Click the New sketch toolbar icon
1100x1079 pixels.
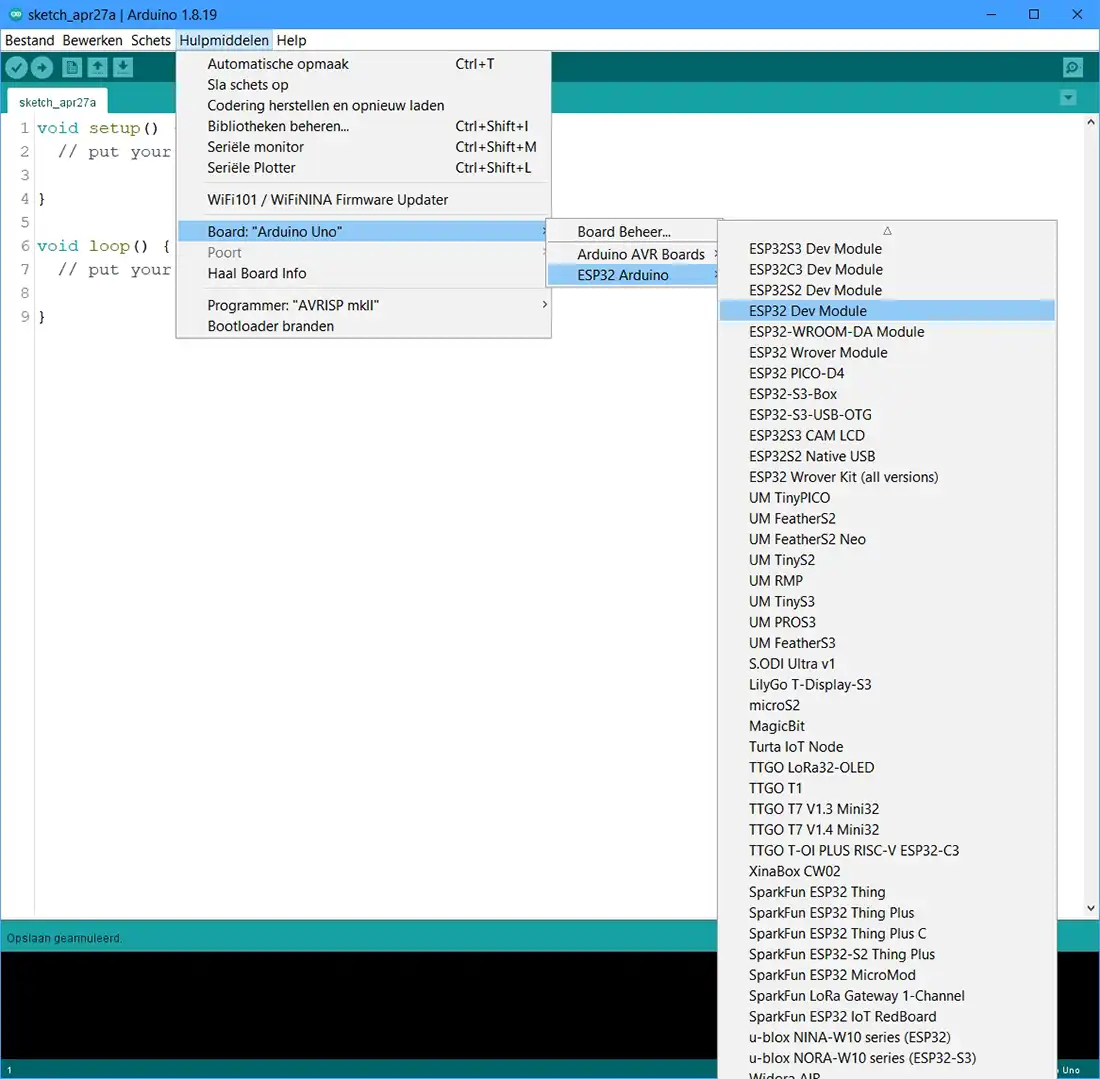point(72,67)
